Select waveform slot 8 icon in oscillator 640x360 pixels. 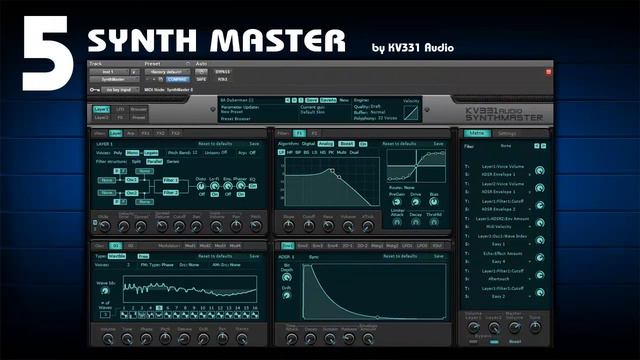[x=185, y=315]
